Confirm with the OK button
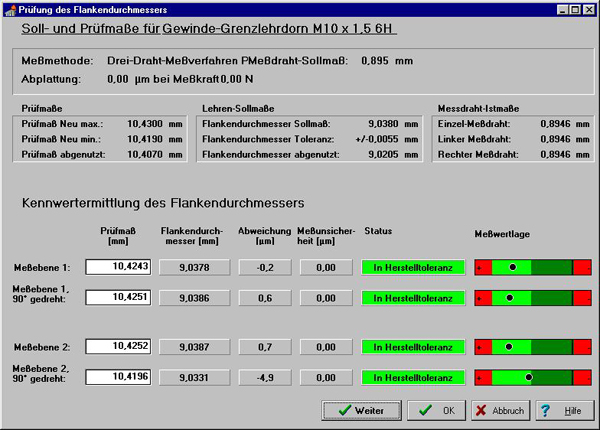This screenshot has height=430, width=600. point(437,410)
